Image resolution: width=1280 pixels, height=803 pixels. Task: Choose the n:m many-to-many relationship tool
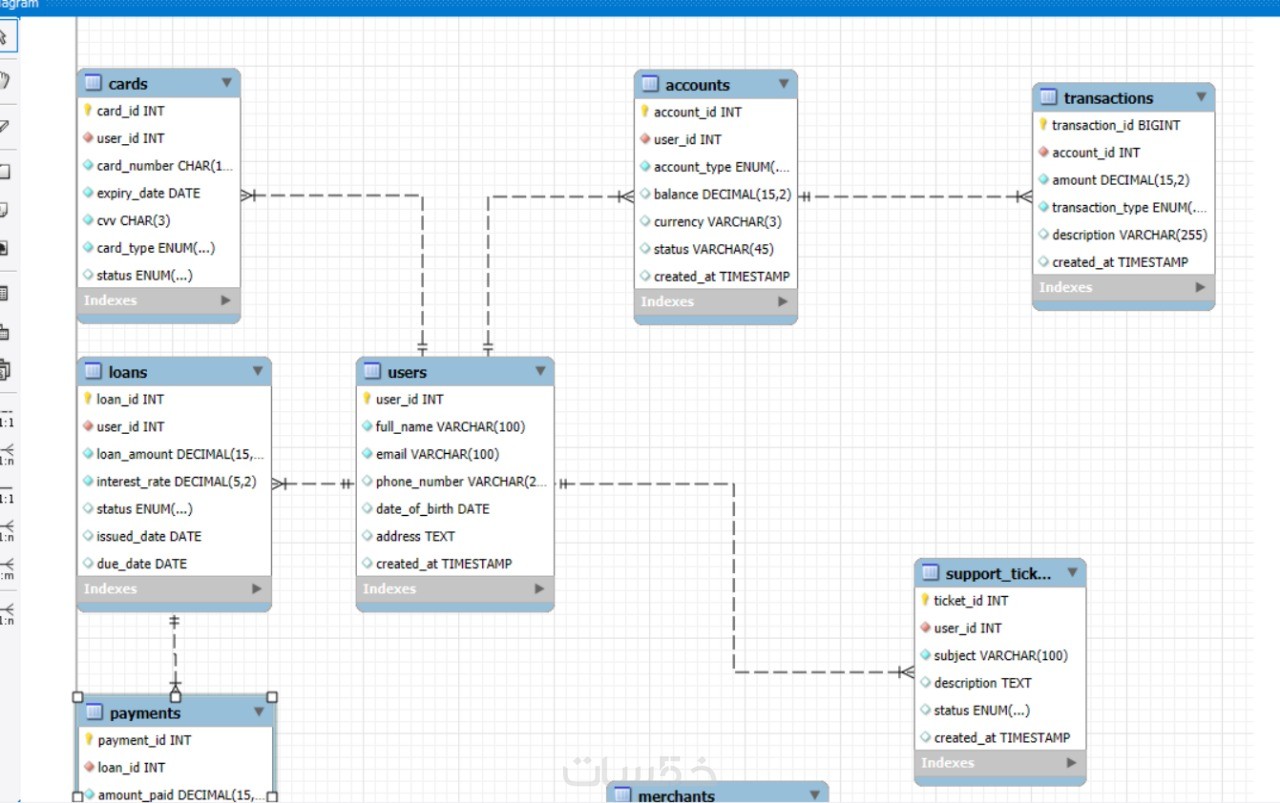6,568
